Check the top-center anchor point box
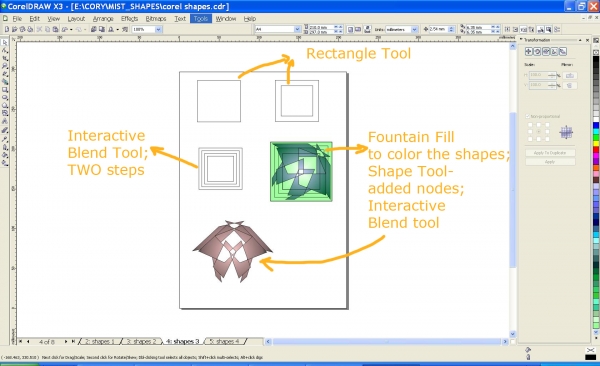The height and width of the screenshot is (366, 600). 539,124
